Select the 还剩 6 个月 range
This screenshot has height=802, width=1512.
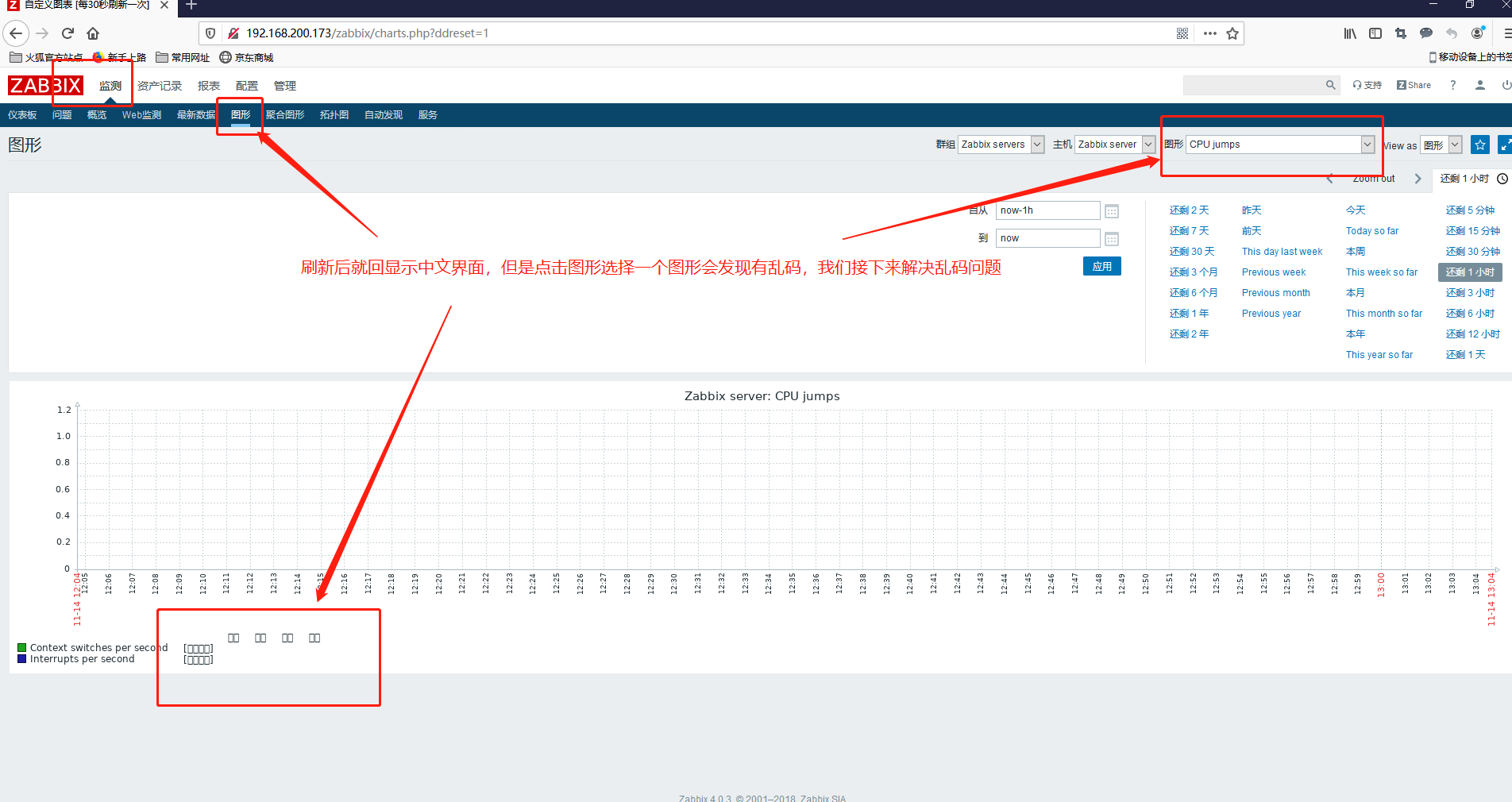[x=1194, y=293]
